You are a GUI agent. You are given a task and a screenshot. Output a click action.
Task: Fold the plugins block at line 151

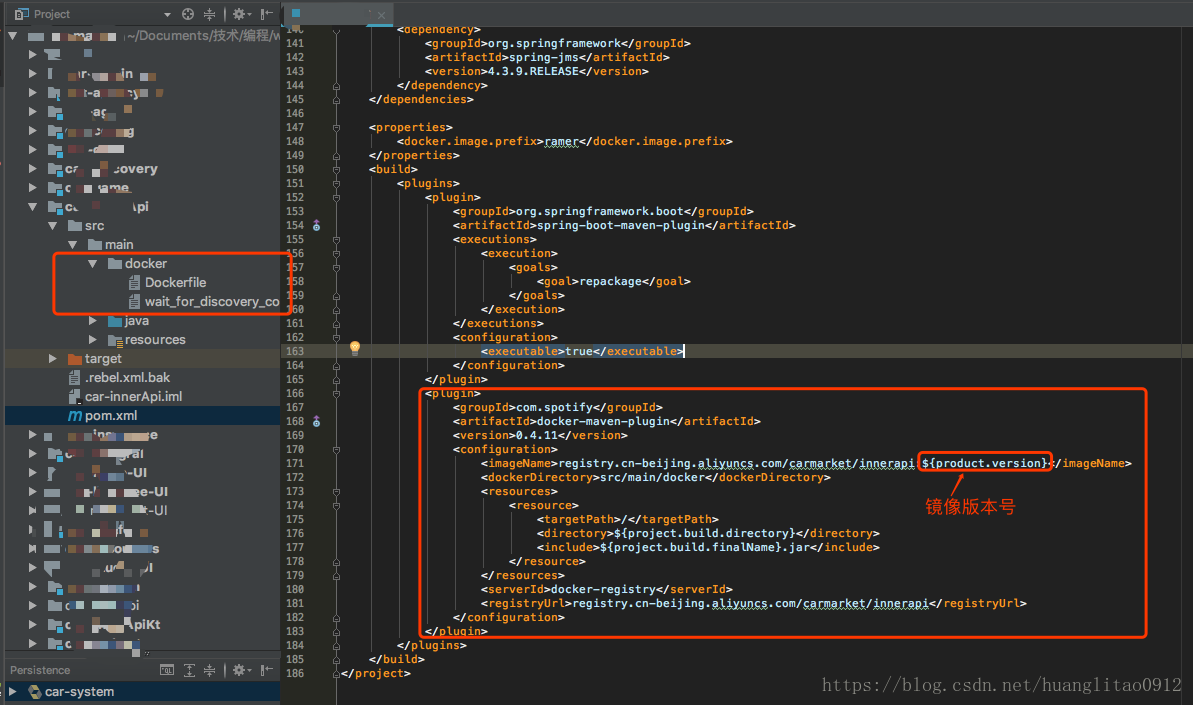[x=336, y=183]
